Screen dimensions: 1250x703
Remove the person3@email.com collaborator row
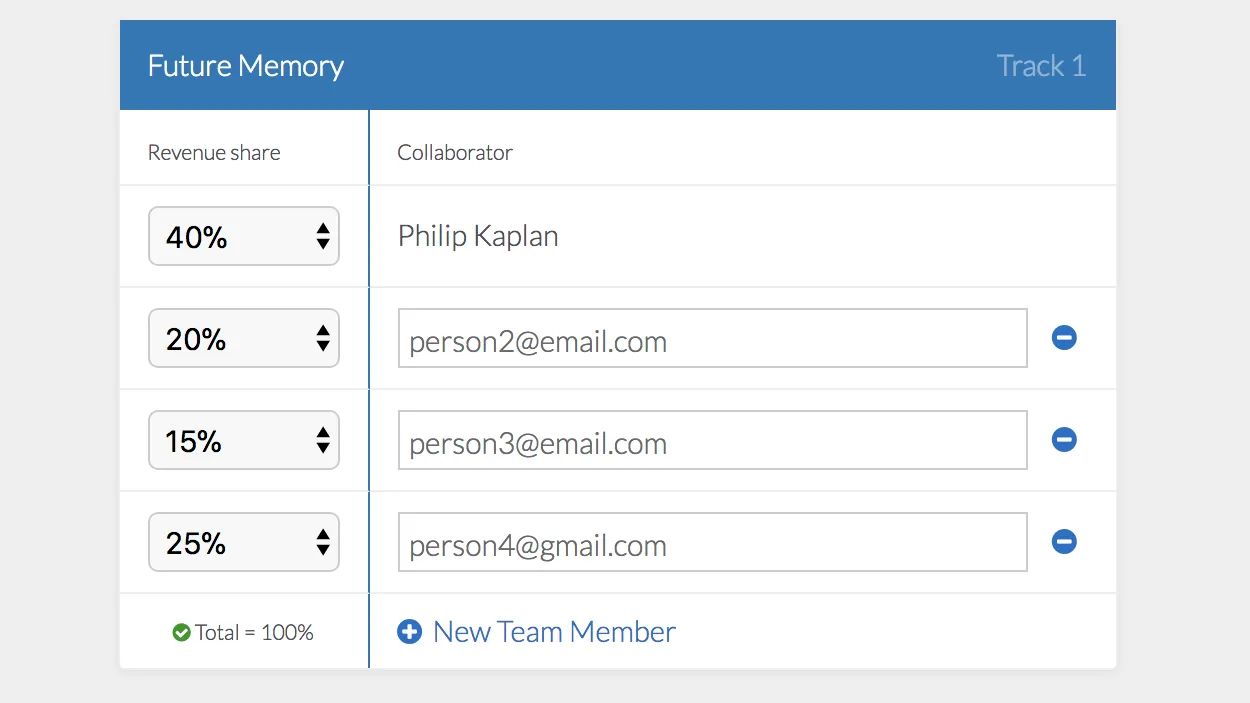click(x=1064, y=440)
